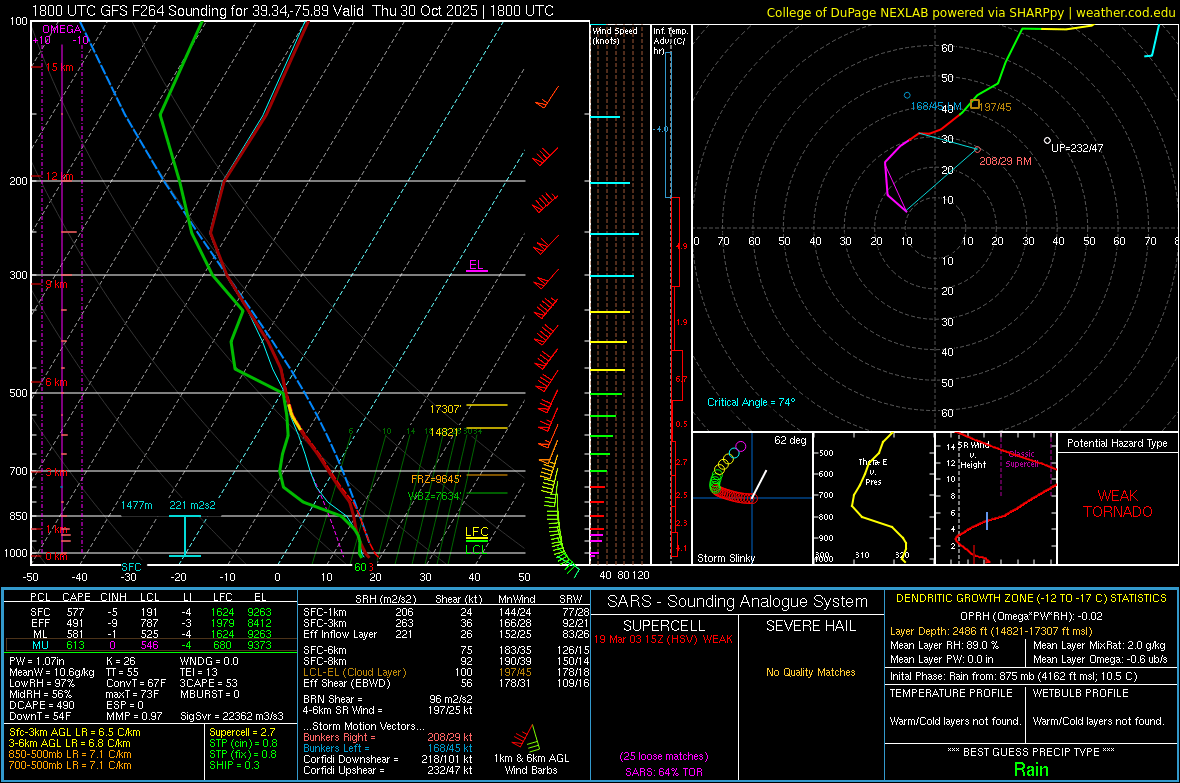
Task: Click the Potential Hazard Type header
Action: coord(1117,443)
